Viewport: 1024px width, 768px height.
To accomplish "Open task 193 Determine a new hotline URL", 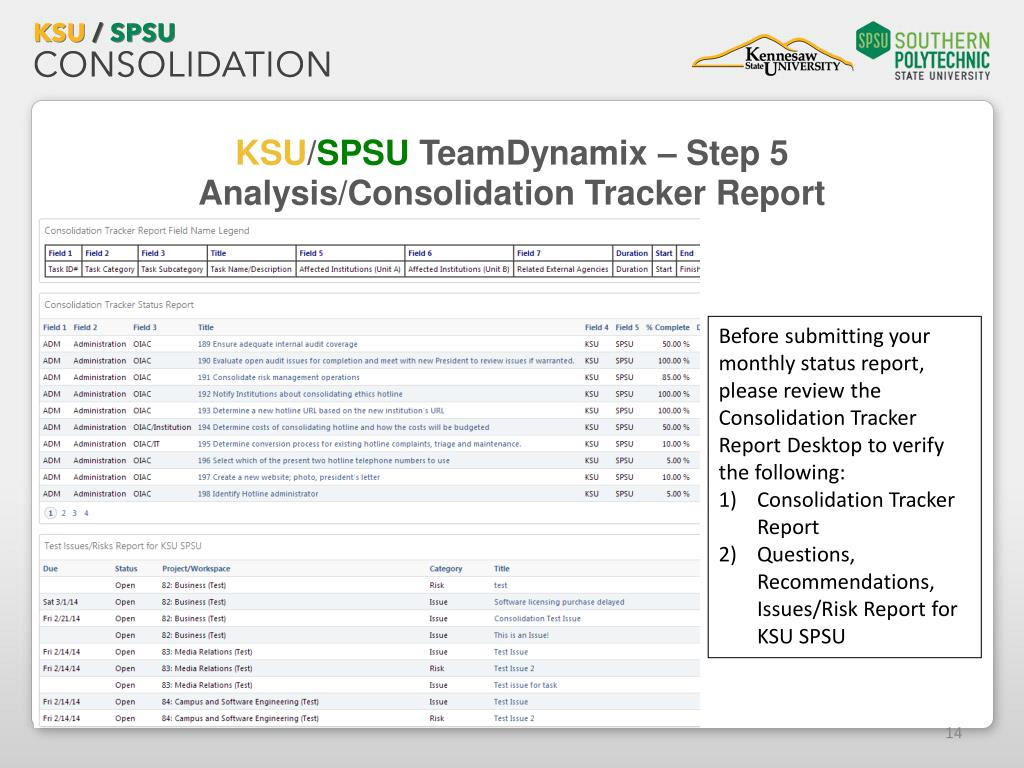I will click(321, 411).
